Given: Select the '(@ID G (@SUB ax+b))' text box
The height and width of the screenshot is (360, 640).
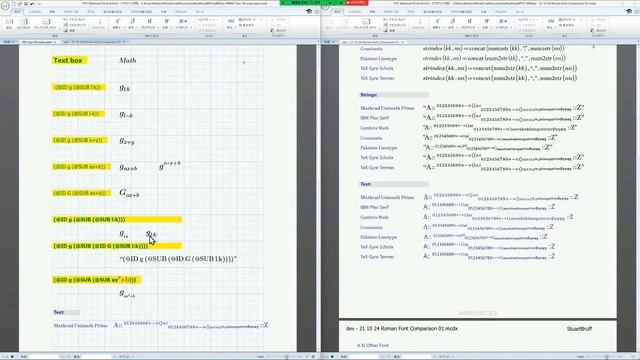Looking at the screenshot, I should click(x=81, y=193).
